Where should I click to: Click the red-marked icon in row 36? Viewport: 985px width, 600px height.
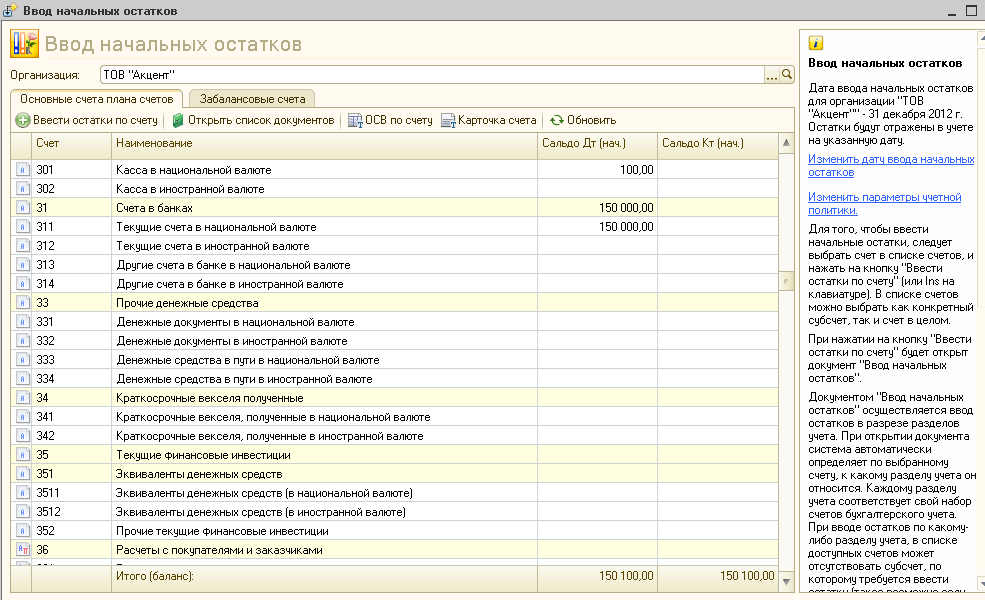point(23,550)
